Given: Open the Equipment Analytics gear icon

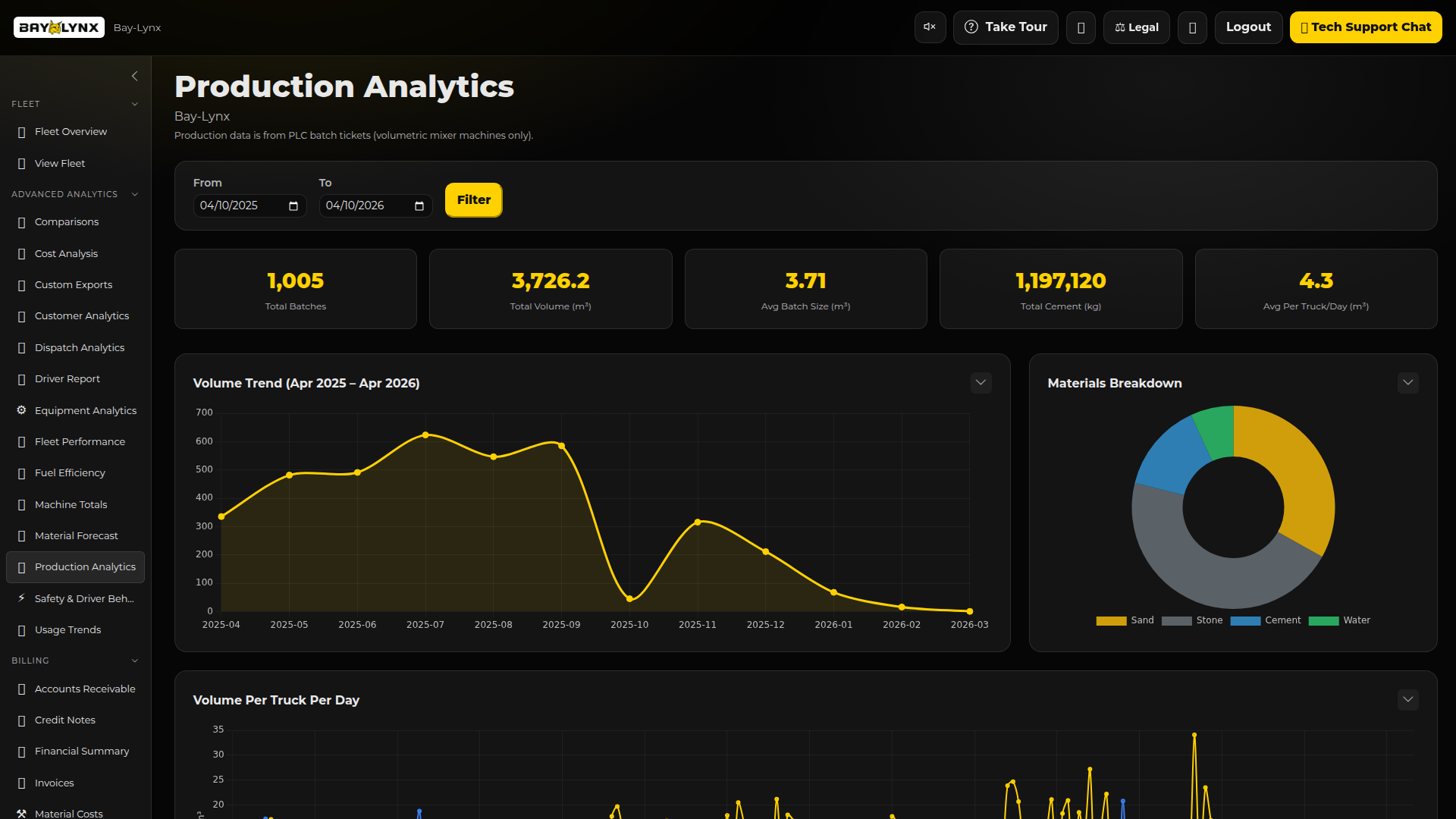Looking at the screenshot, I should pyautogui.click(x=20, y=409).
